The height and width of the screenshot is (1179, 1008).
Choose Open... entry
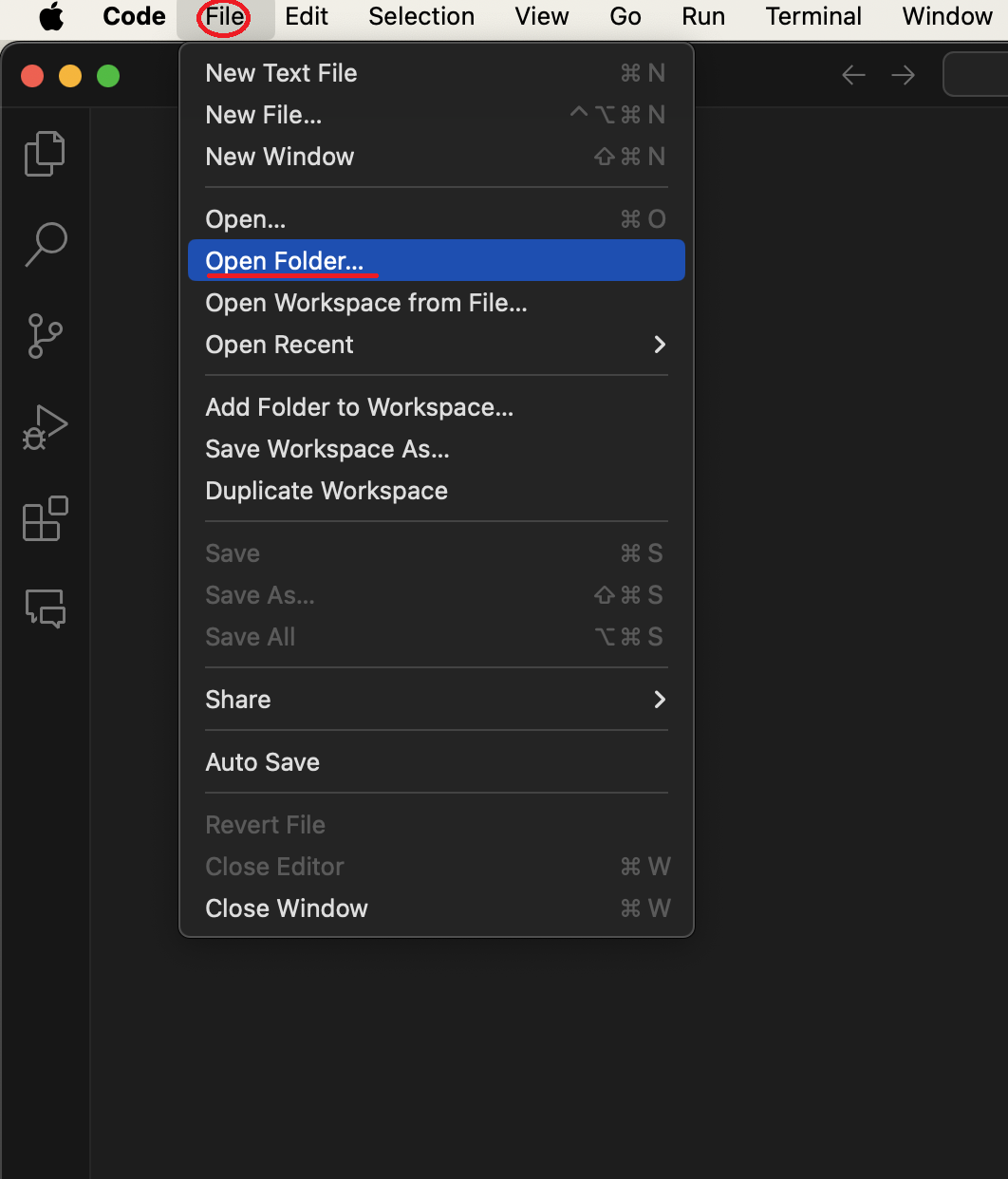437,219
